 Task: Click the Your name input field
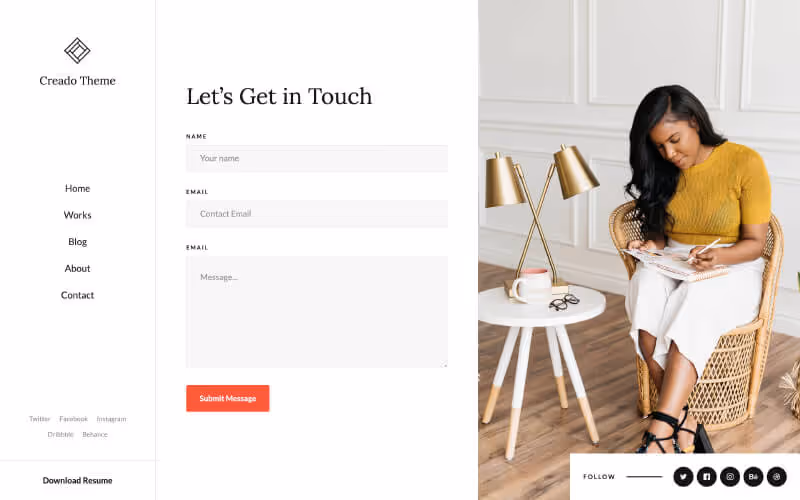tap(317, 158)
